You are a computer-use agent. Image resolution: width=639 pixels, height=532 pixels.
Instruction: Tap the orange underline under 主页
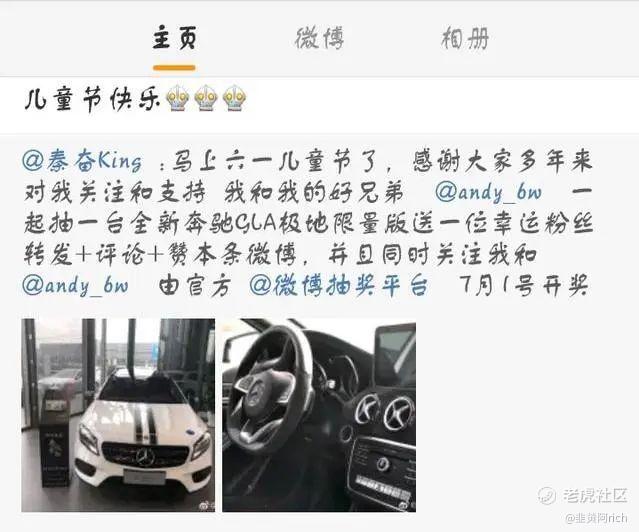pyautogui.click(x=174, y=68)
